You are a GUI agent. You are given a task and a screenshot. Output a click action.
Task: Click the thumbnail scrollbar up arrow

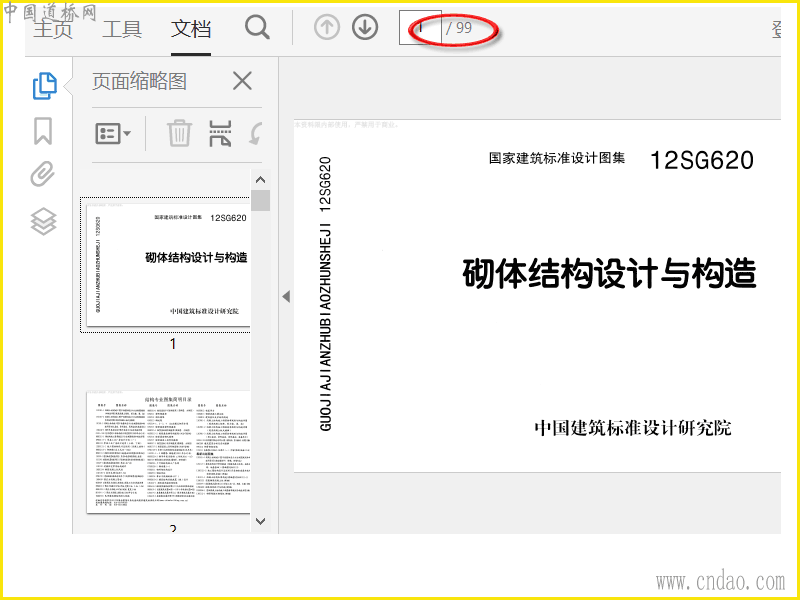click(260, 180)
